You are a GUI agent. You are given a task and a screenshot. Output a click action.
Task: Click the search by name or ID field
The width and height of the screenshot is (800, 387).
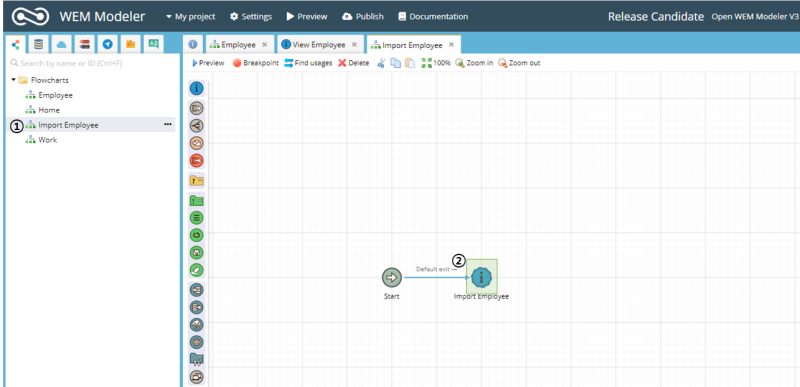point(92,63)
